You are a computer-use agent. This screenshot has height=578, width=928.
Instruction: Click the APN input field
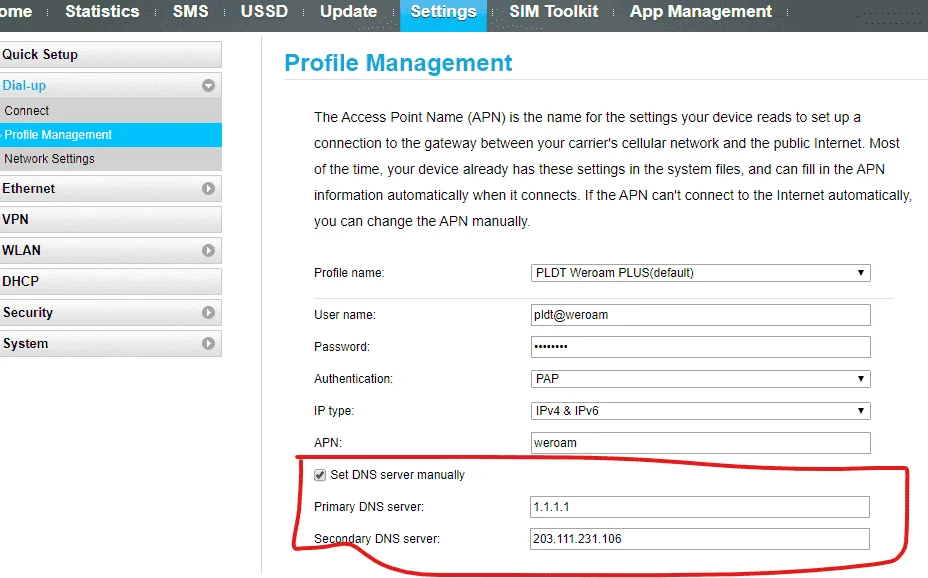[x=701, y=443]
